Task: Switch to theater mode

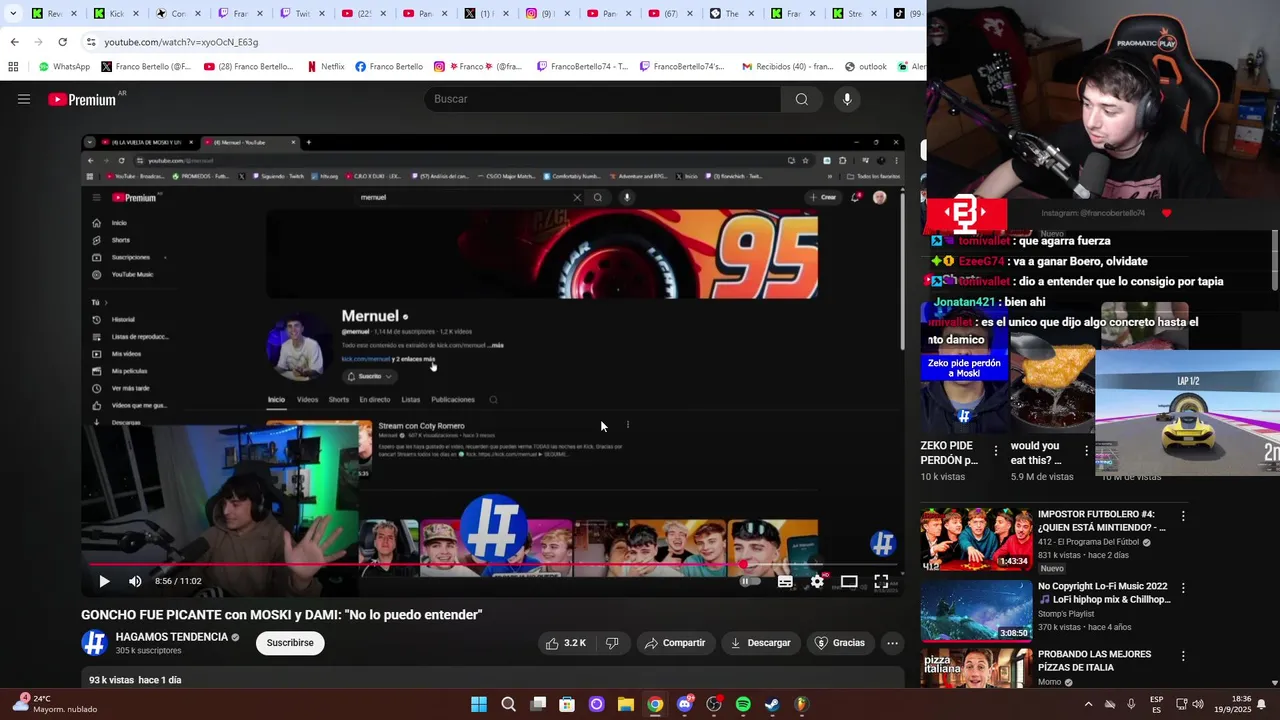Action: [849, 581]
